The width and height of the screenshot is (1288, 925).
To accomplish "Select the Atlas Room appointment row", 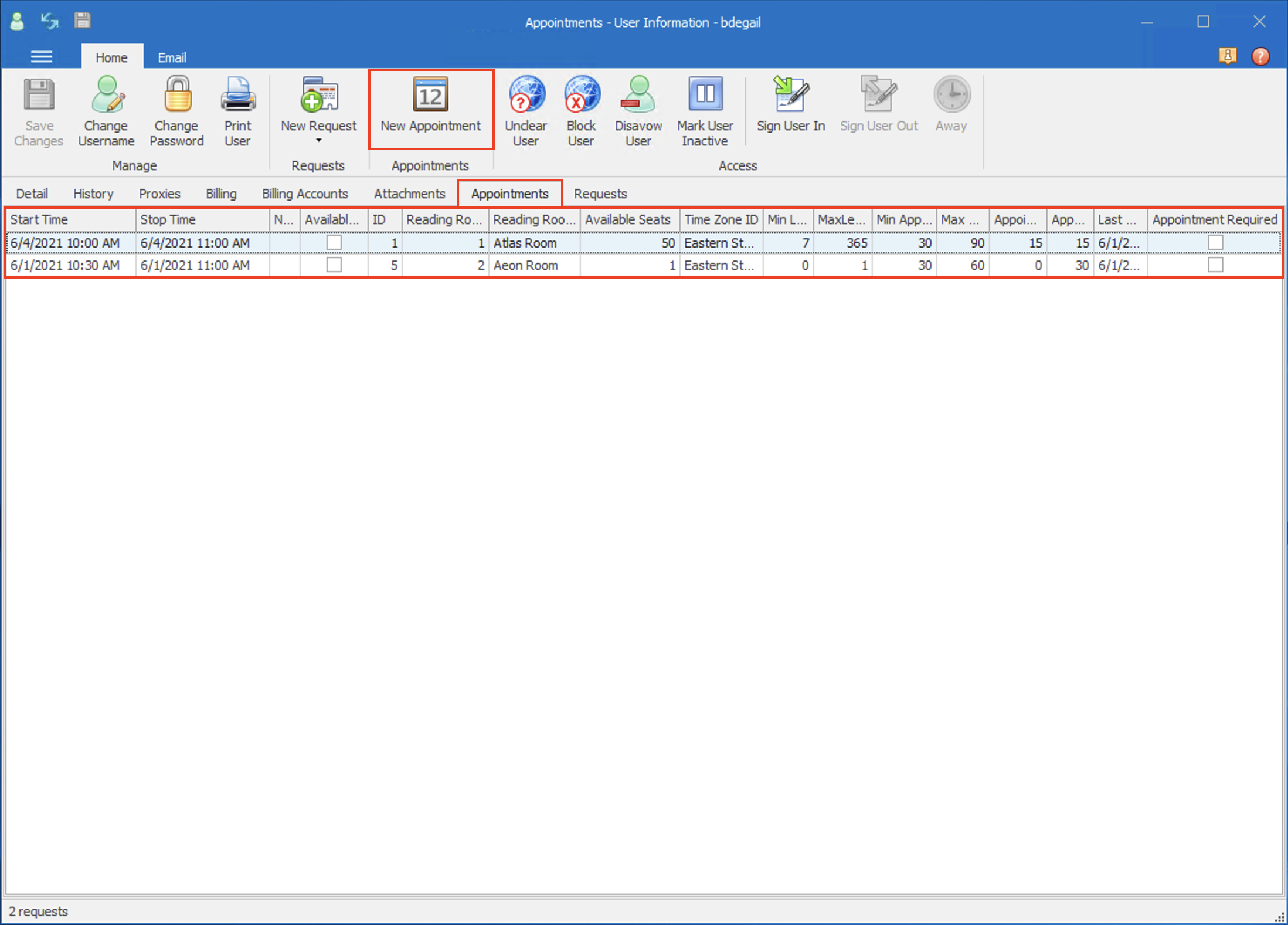I will (526, 242).
